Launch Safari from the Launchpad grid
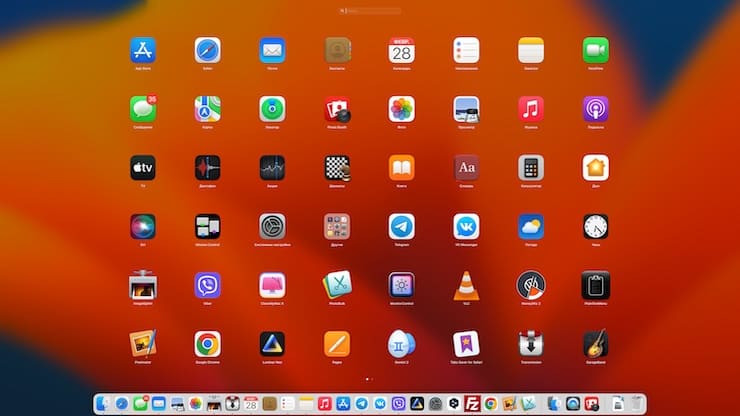Screen dimensions: 740x416 [x=208, y=50]
